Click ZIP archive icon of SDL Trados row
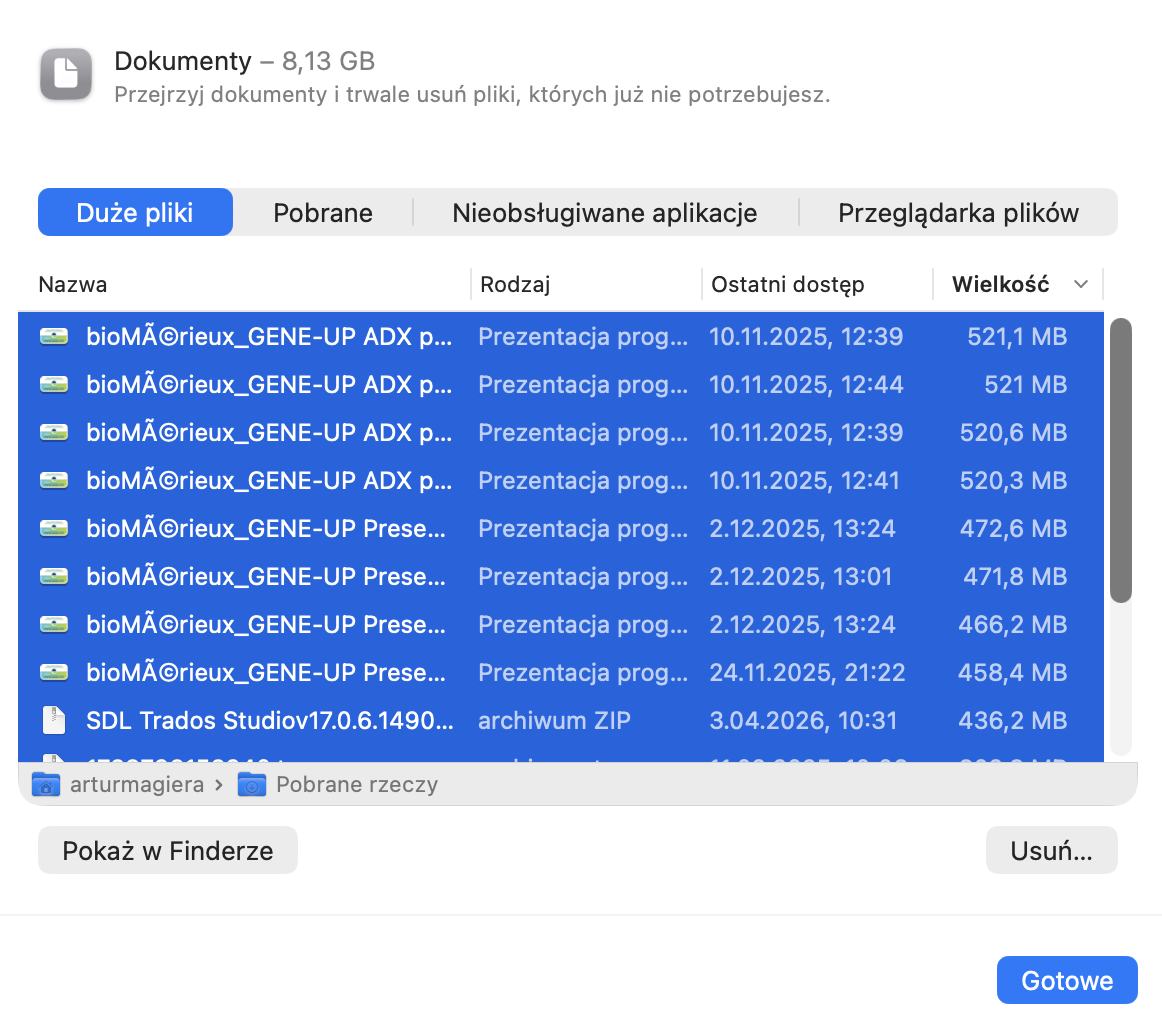The height and width of the screenshot is (1026, 1162). (x=54, y=720)
